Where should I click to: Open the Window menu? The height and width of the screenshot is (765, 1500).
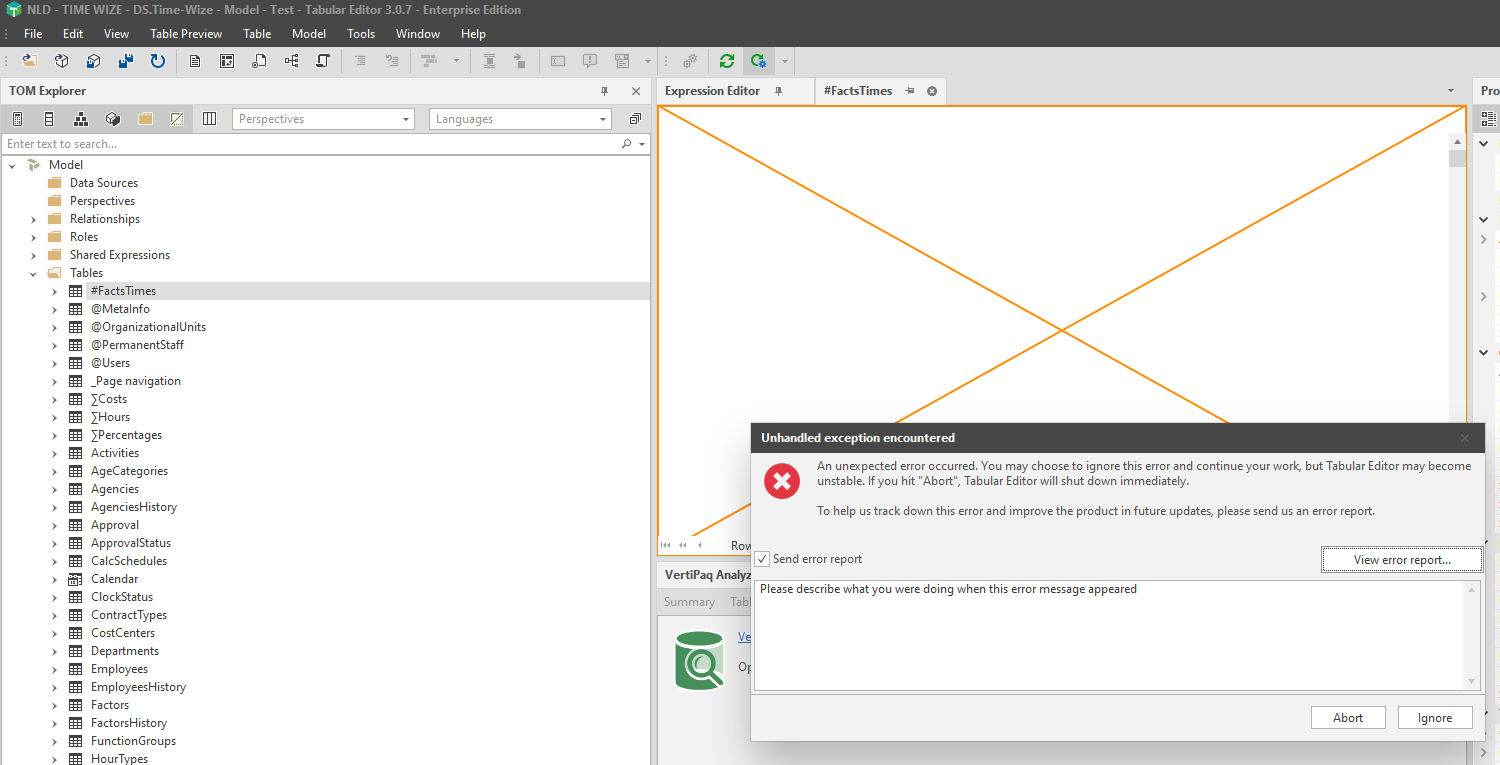point(418,33)
